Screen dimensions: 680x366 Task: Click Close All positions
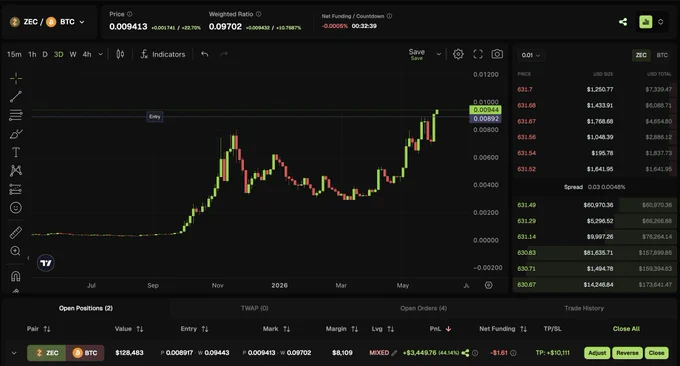626,329
